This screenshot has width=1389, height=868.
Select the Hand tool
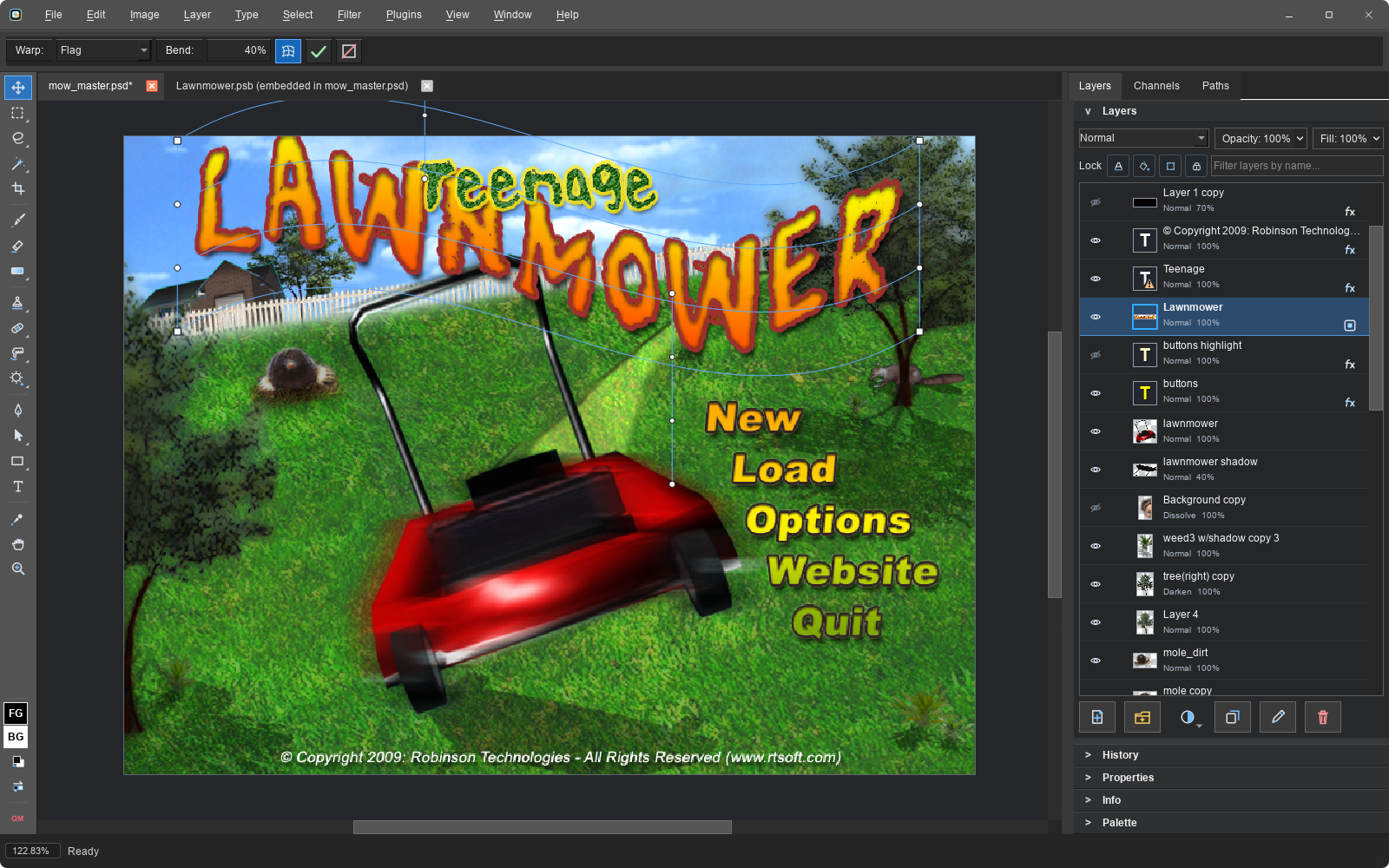17,544
